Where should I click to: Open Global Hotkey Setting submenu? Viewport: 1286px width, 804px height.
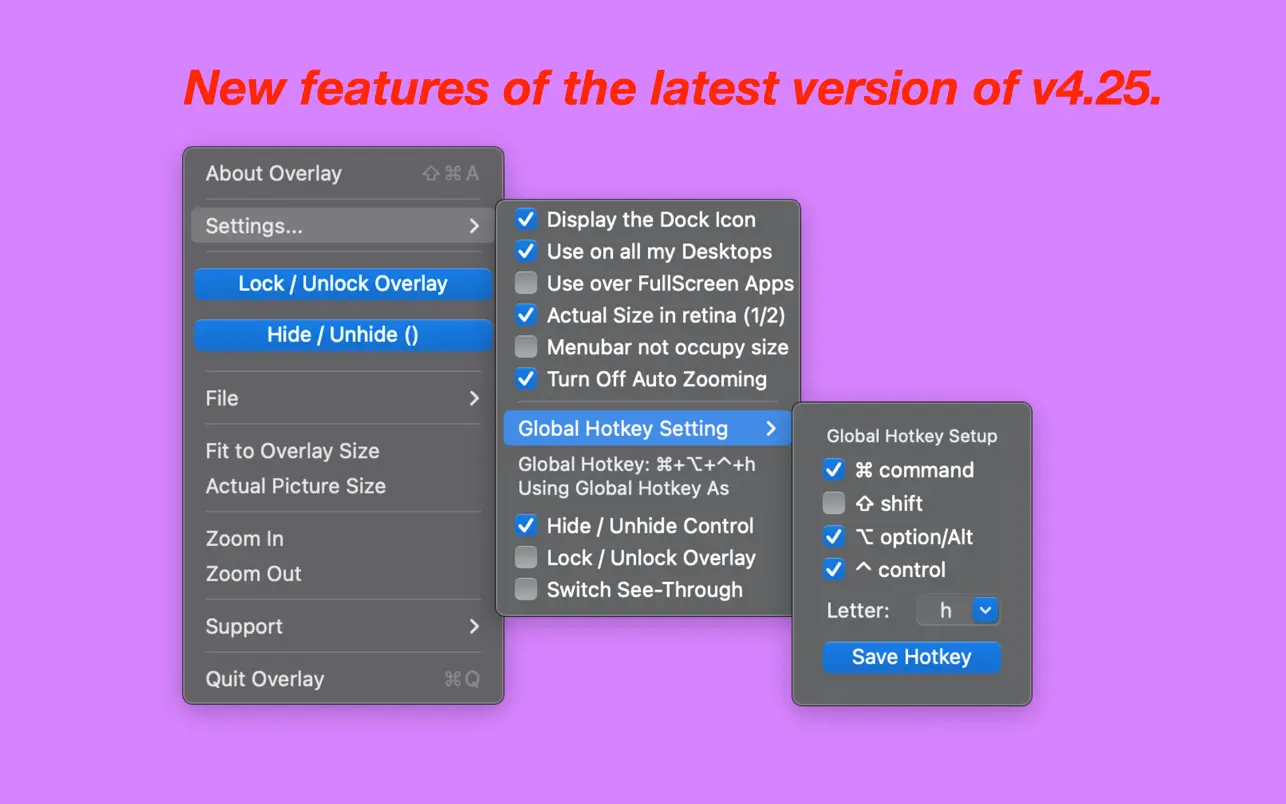tap(646, 429)
